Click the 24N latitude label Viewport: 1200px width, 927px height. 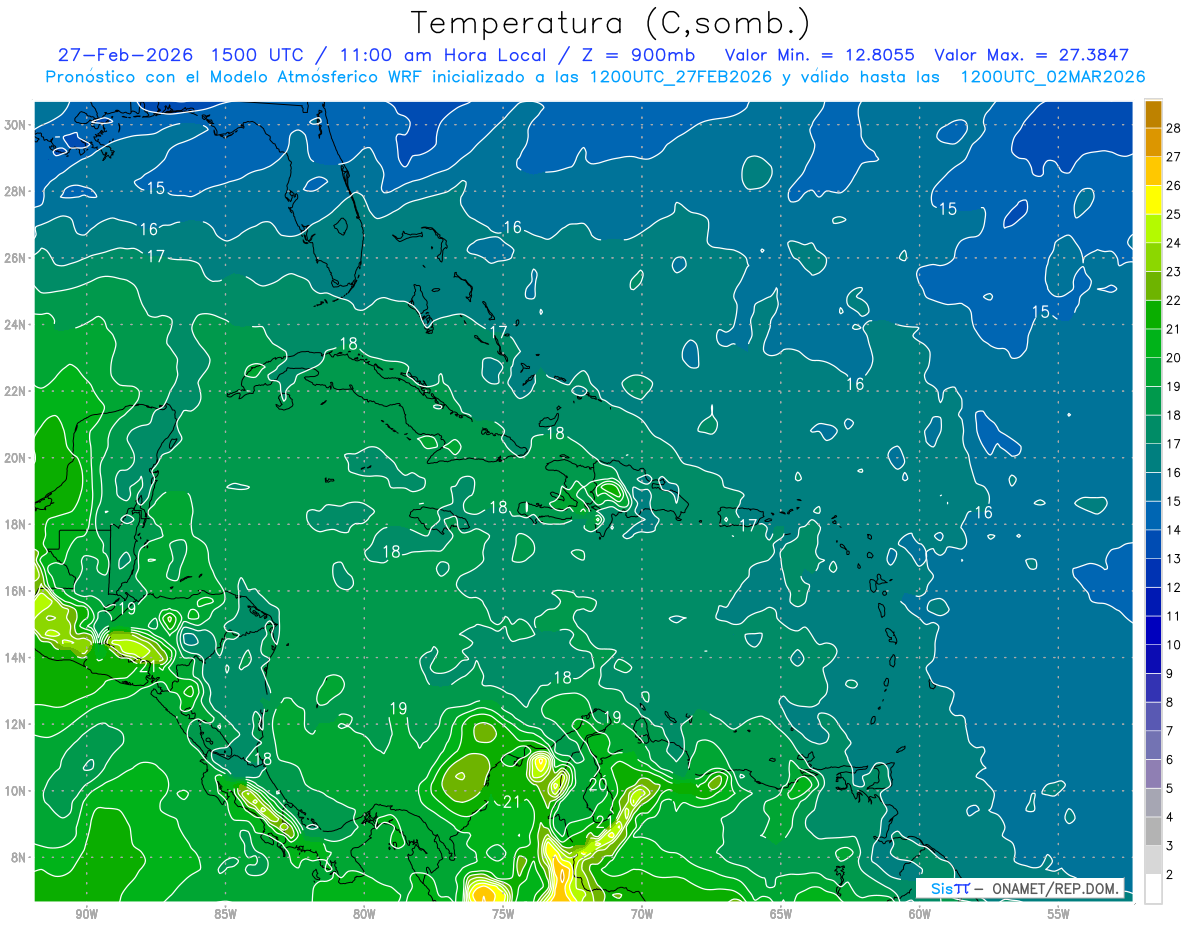[x=15, y=324]
